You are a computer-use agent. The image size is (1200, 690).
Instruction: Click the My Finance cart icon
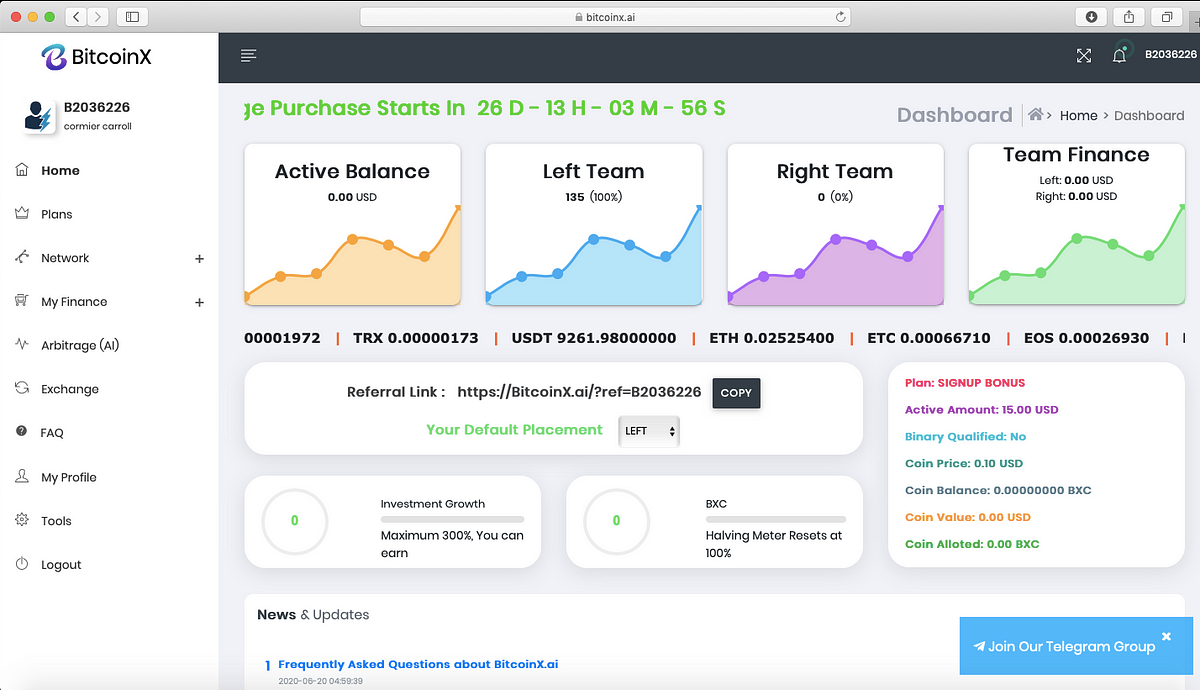22,301
